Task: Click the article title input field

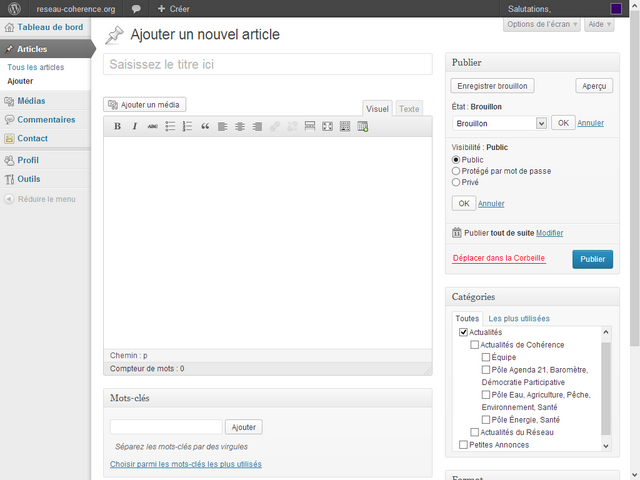Action: (x=268, y=65)
